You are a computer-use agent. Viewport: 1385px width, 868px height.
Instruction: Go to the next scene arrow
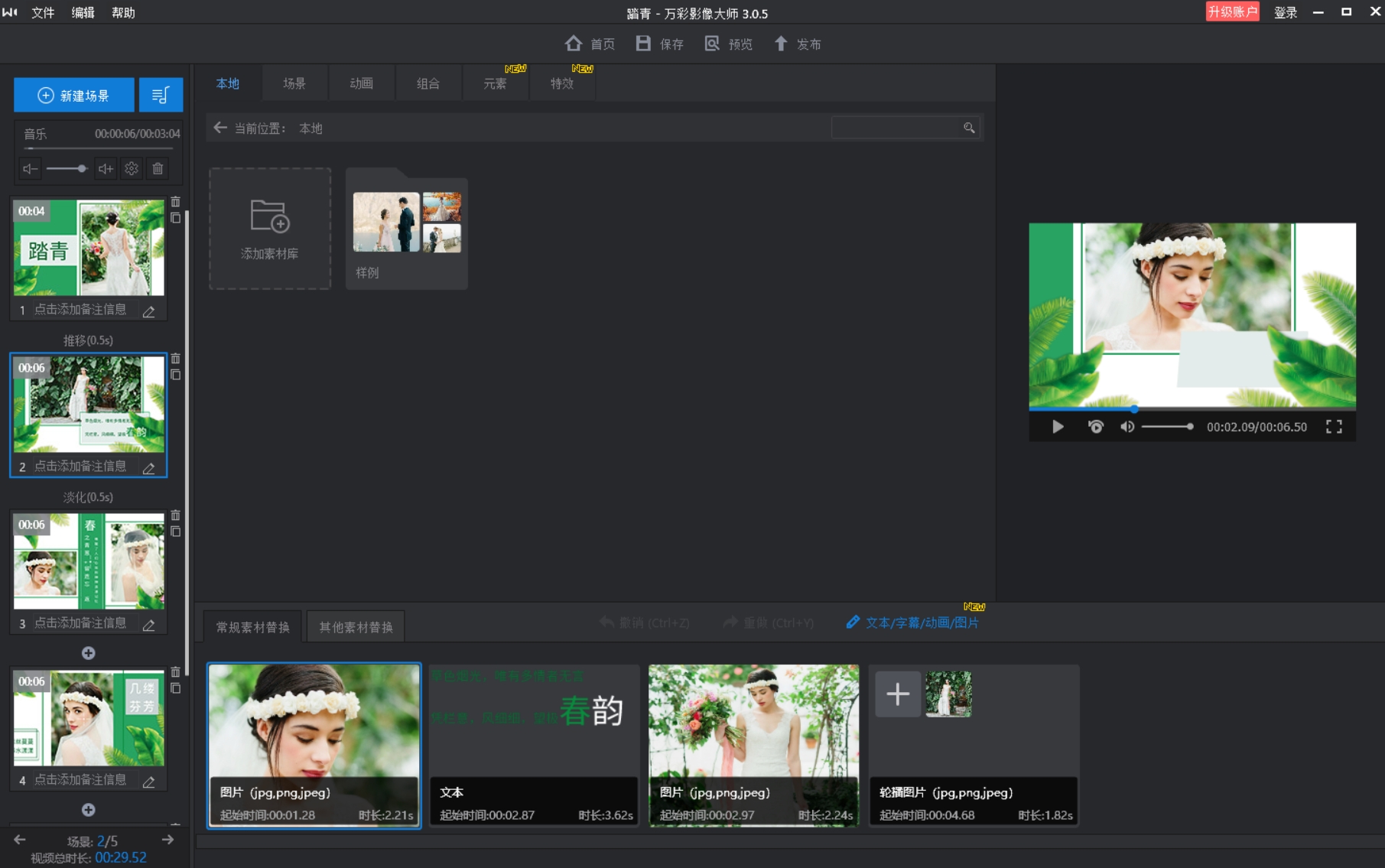tap(167, 840)
